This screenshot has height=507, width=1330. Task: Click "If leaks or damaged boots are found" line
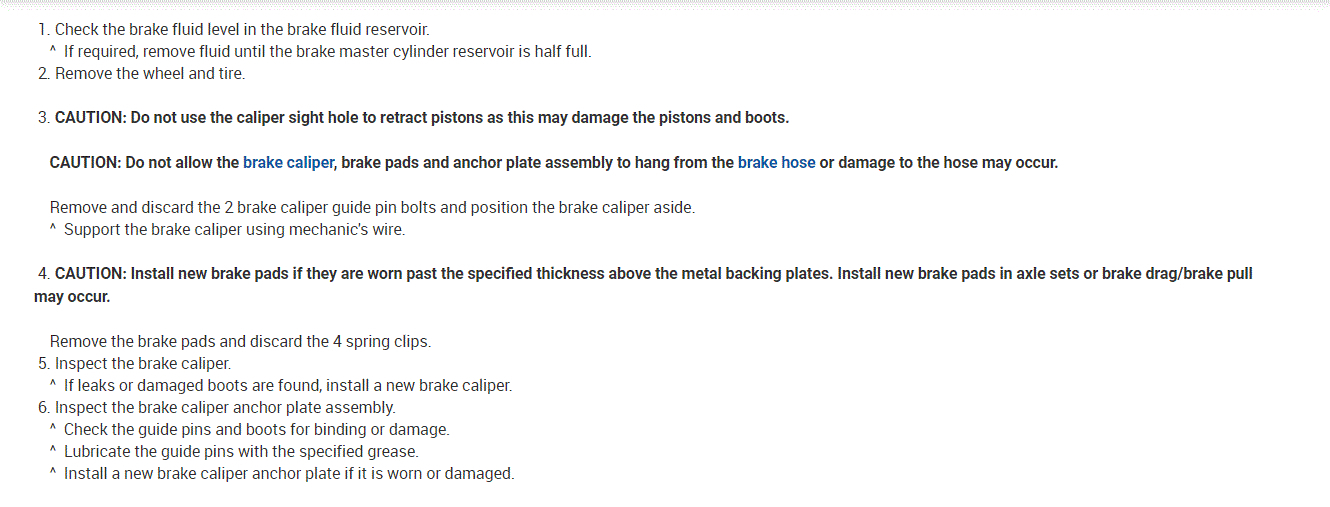click(x=288, y=386)
